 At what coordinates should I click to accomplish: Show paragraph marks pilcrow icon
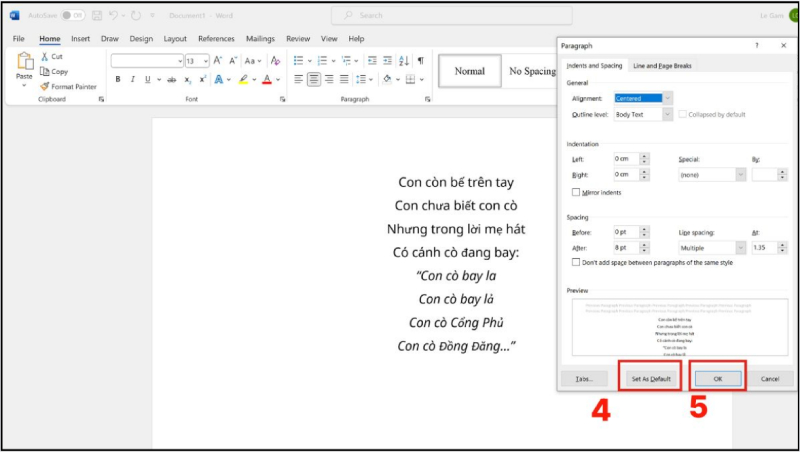click(420, 61)
